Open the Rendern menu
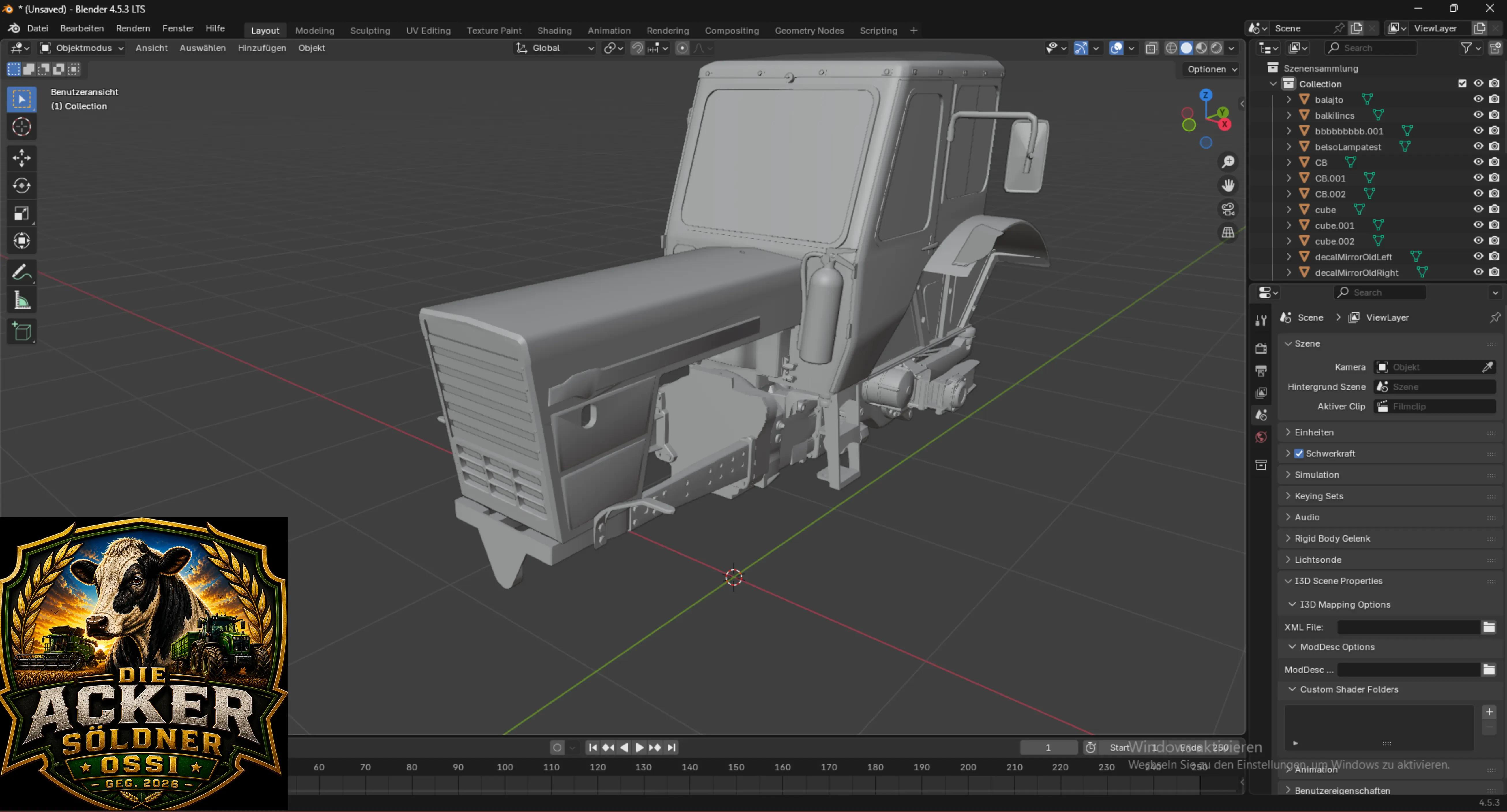 click(133, 28)
